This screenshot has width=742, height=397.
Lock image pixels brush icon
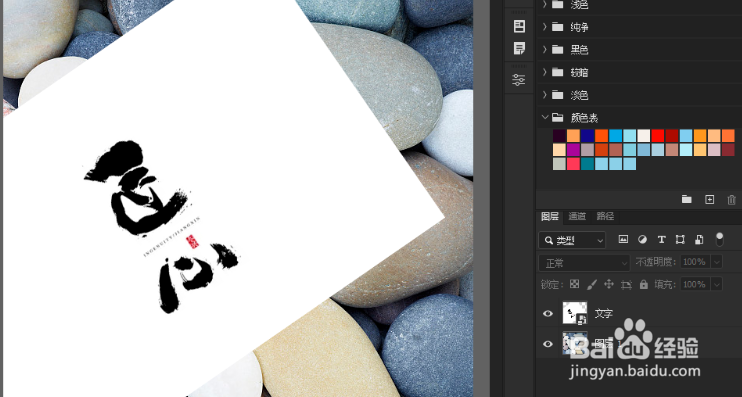pos(592,284)
